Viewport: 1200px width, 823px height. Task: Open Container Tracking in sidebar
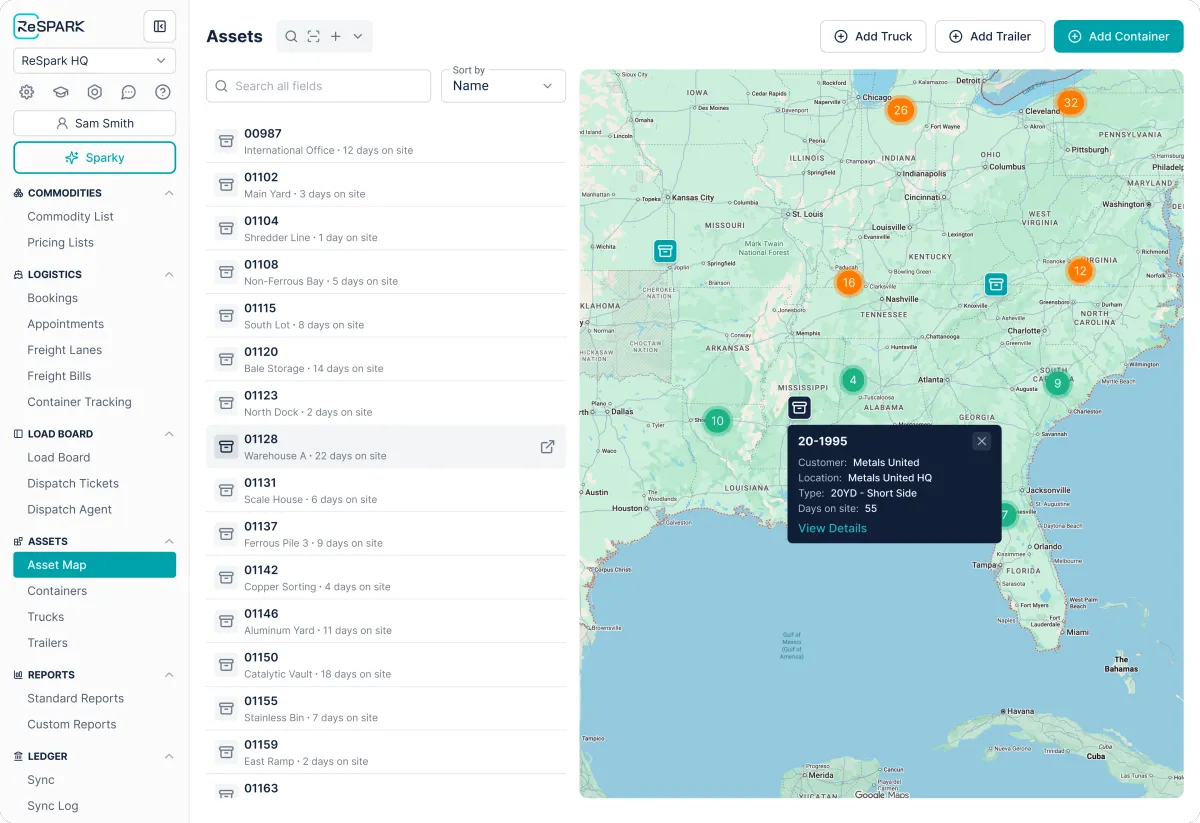pyautogui.click(x=79, y=402)
